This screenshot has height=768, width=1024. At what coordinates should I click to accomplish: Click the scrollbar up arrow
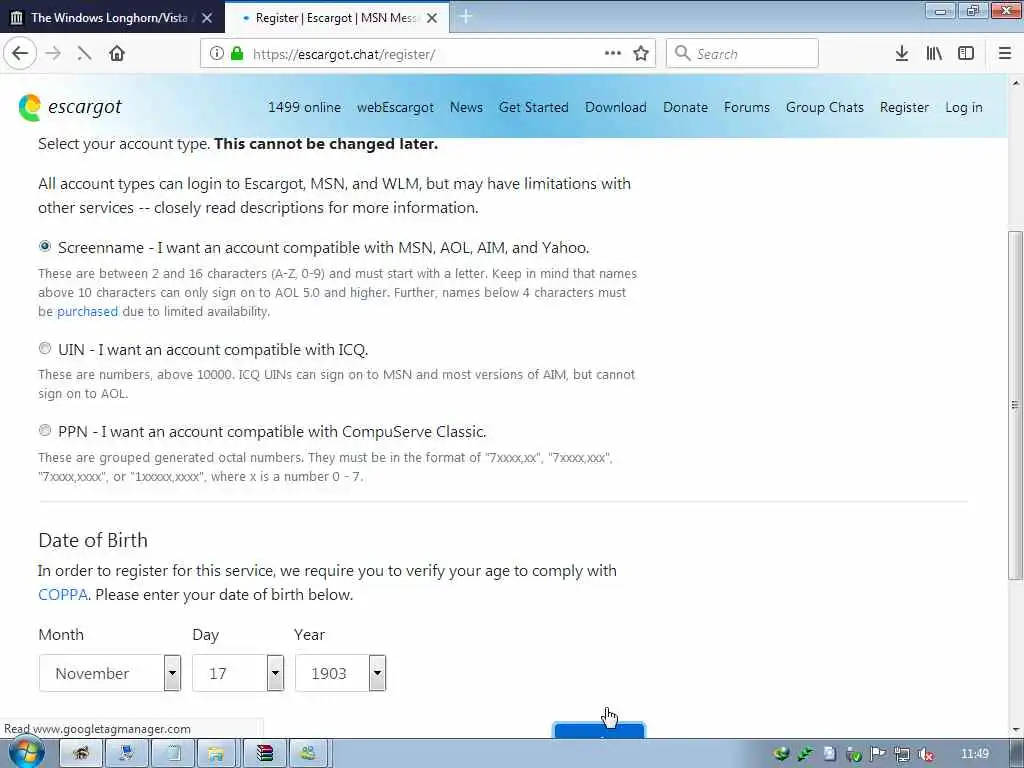click(1015, 83)
